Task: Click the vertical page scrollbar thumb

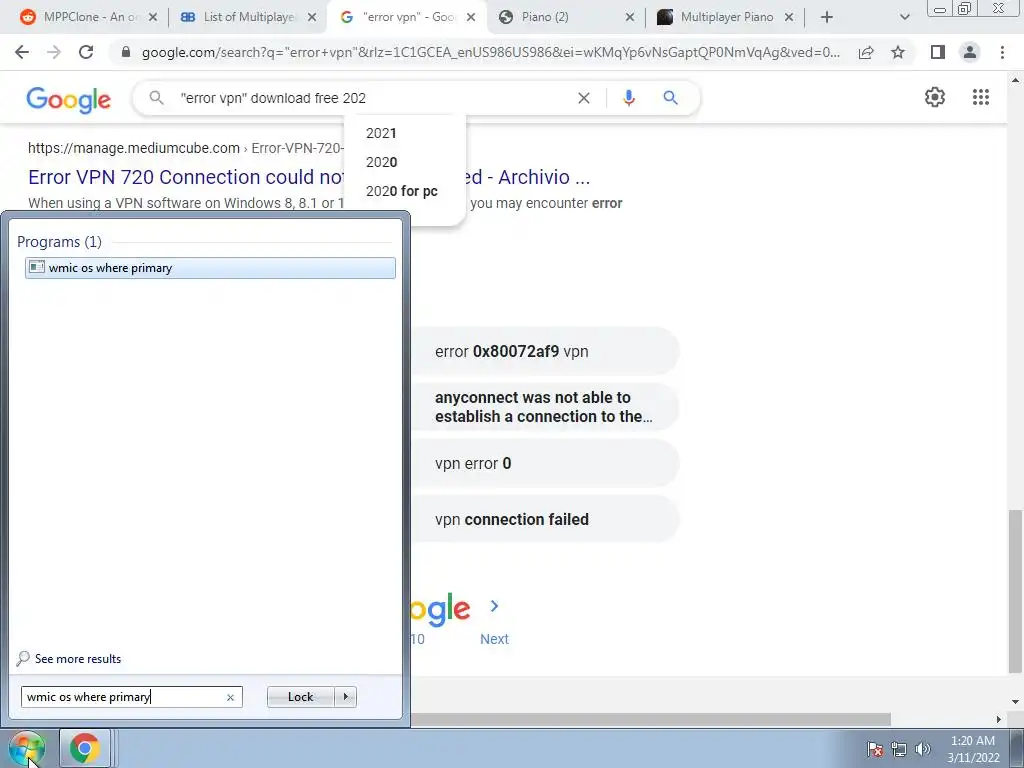Action: tap(1015, 590)
